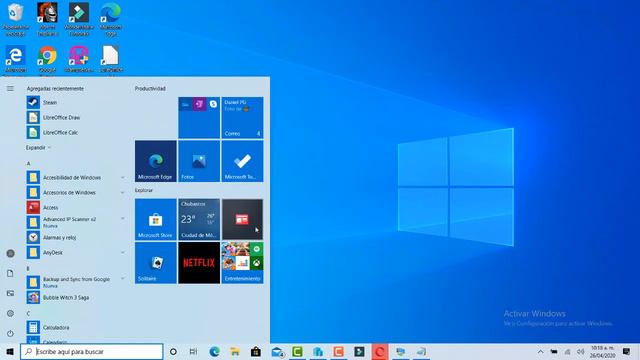
Task: Click the Windows Start button
Action: point(10,351)
